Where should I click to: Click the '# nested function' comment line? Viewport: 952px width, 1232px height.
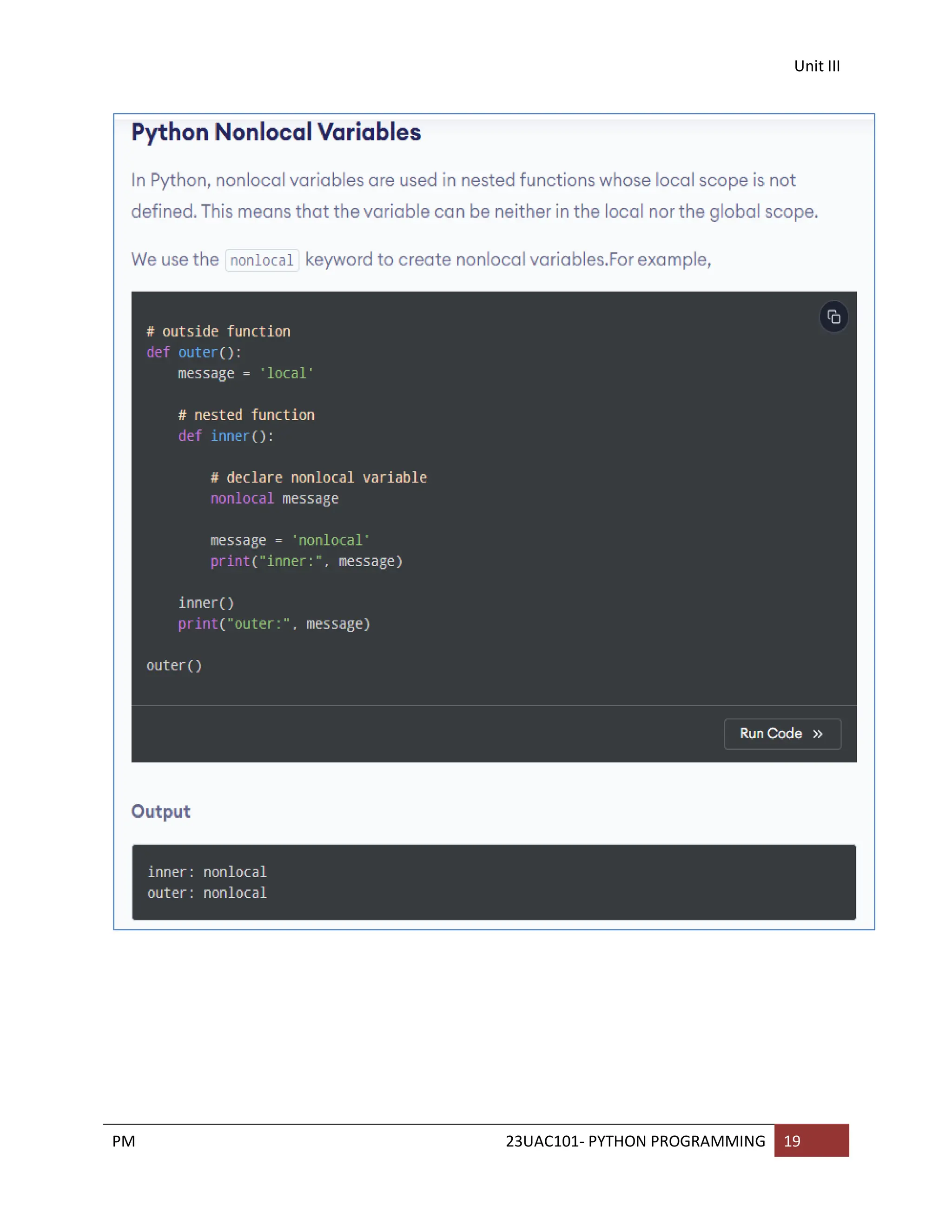[x=246, y=415]
